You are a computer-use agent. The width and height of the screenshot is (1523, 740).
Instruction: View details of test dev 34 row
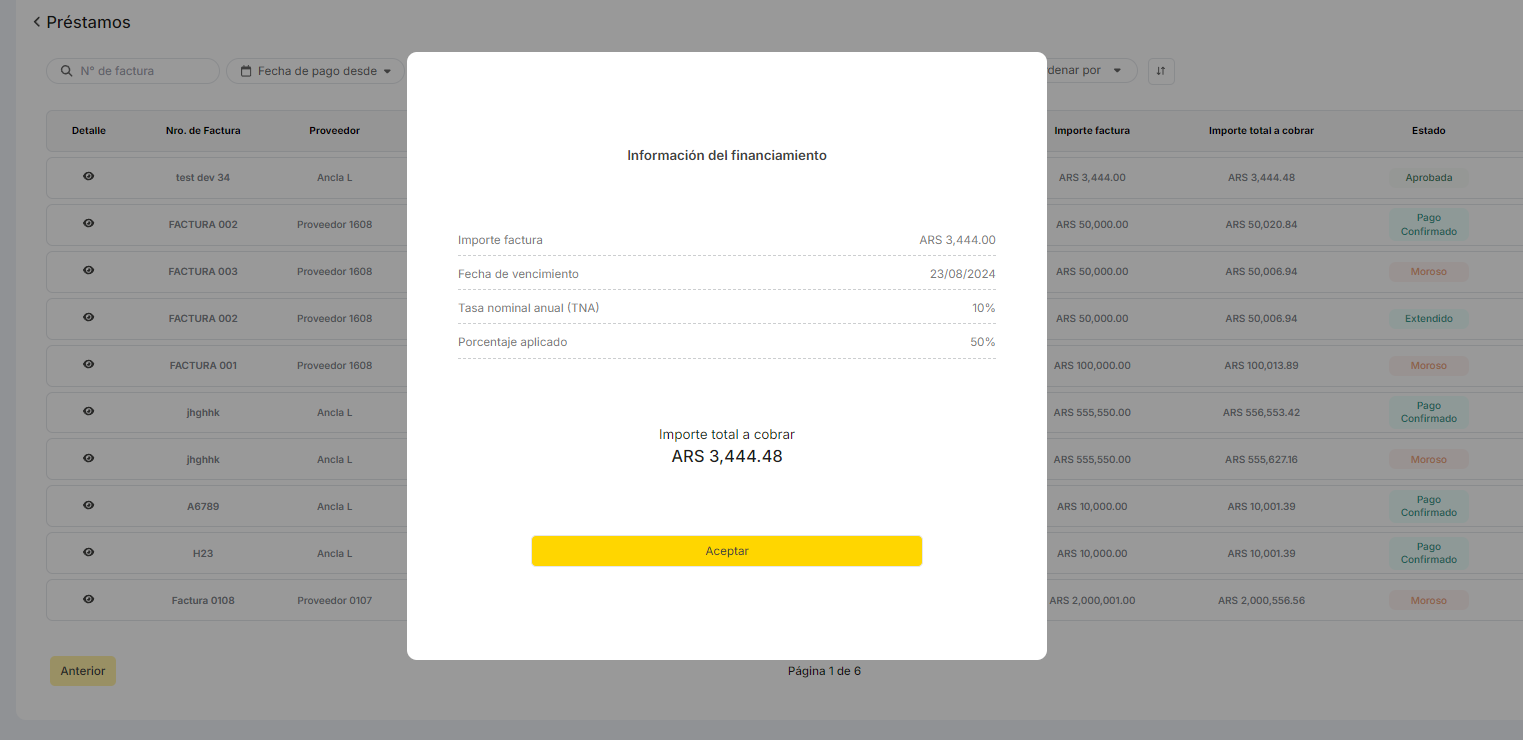(x=88, y=176)
